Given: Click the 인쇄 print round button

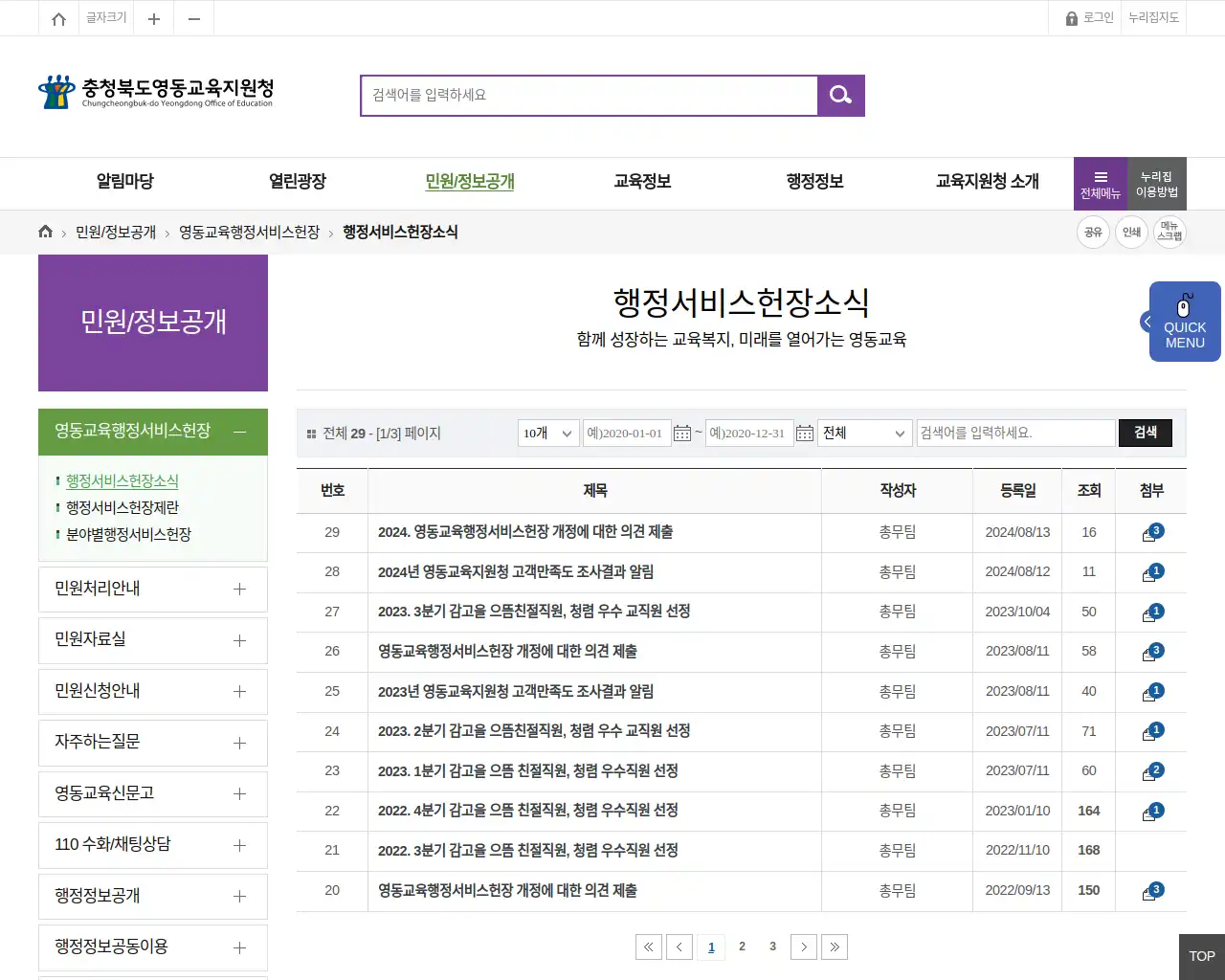Looking at the screenshot, I should tap(1131, 232).
